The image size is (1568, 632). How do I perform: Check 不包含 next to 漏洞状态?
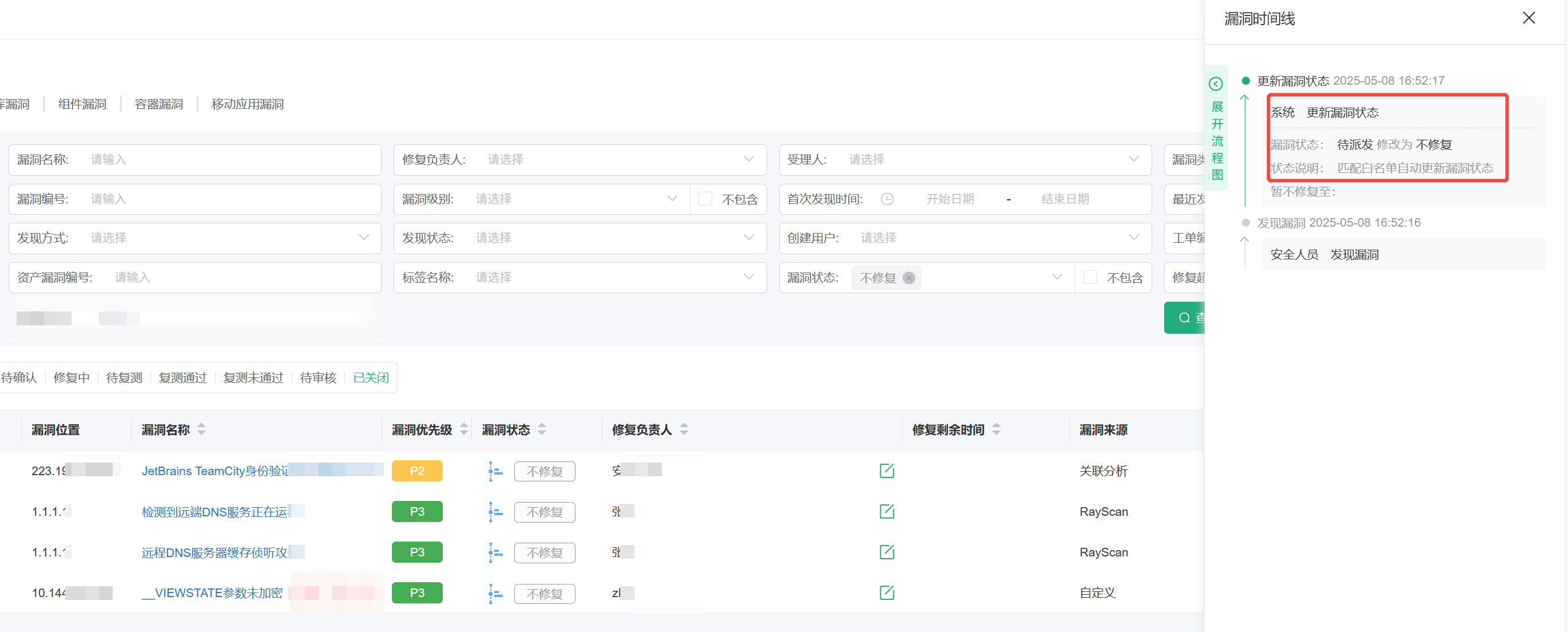pyautogui.click(x=1090, y=278)
